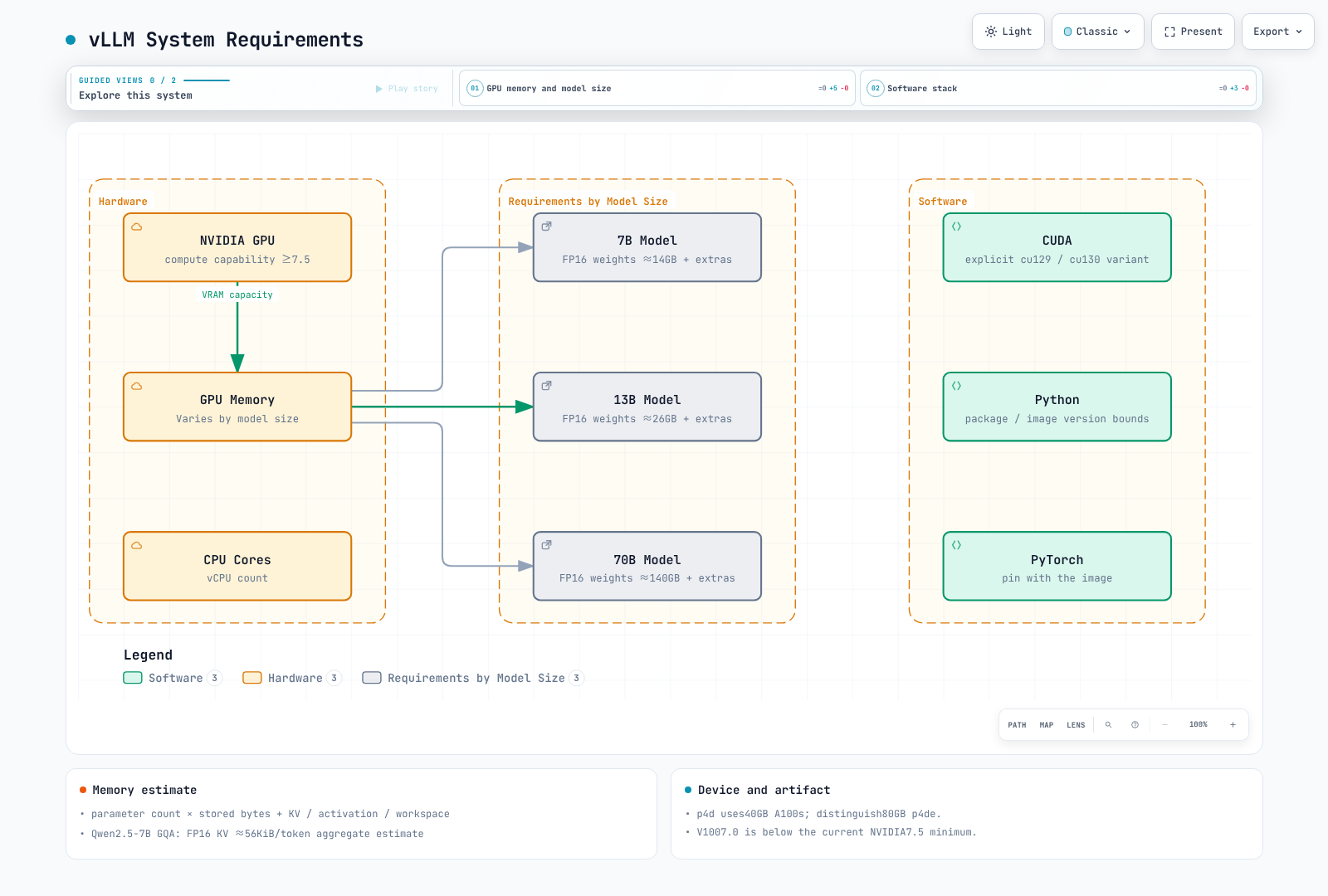Click the cloud icon on GPU Memory node
Viewport: 1328px width, 896px height.
point(137,386)
